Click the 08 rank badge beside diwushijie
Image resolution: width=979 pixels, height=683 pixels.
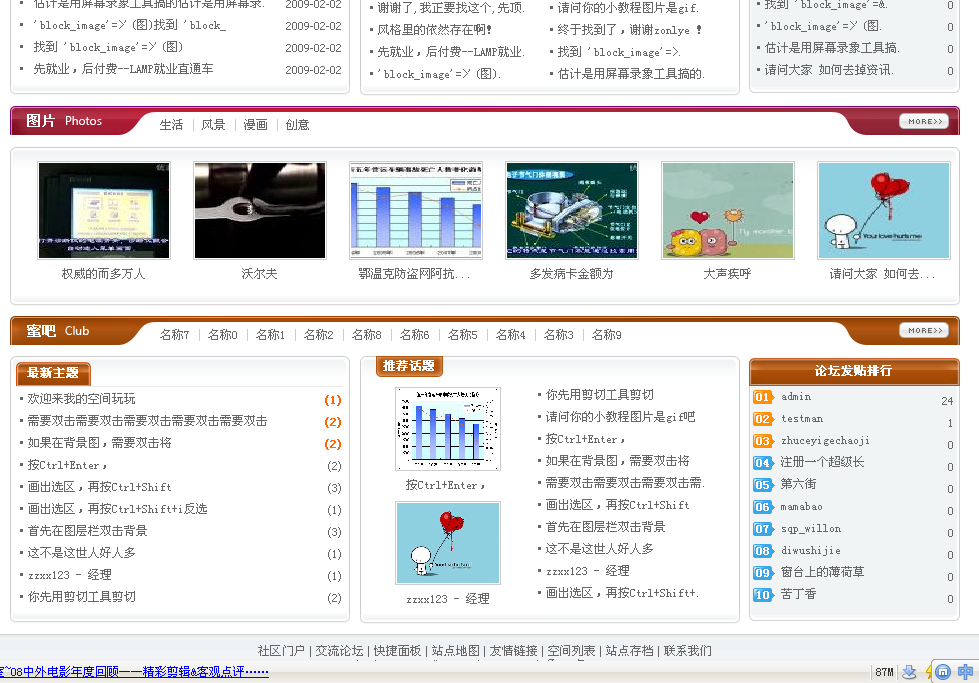coord(762,551)
